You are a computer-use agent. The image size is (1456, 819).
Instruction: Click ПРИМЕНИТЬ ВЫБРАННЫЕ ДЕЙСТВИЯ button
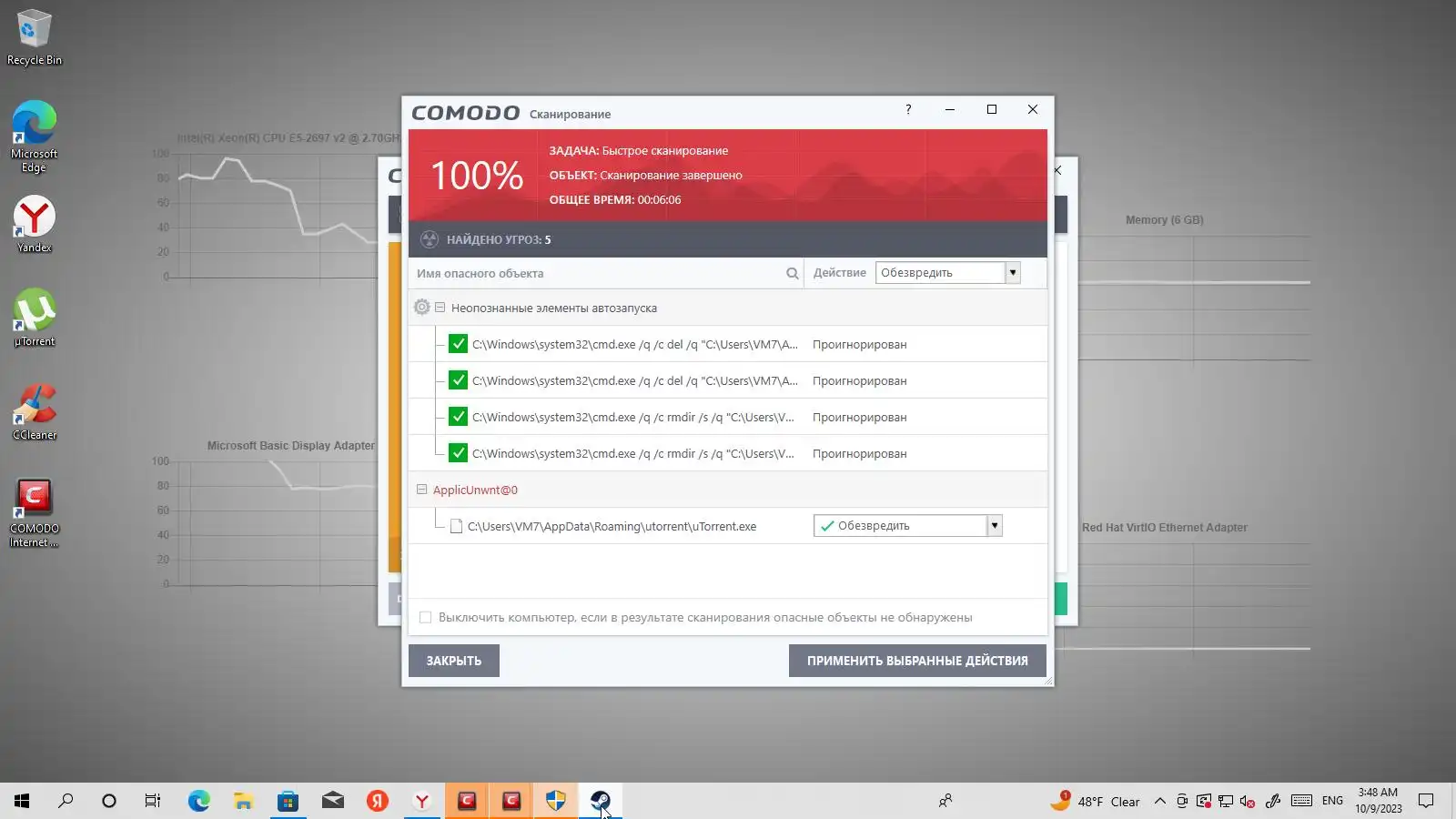[x=917, y=661]
